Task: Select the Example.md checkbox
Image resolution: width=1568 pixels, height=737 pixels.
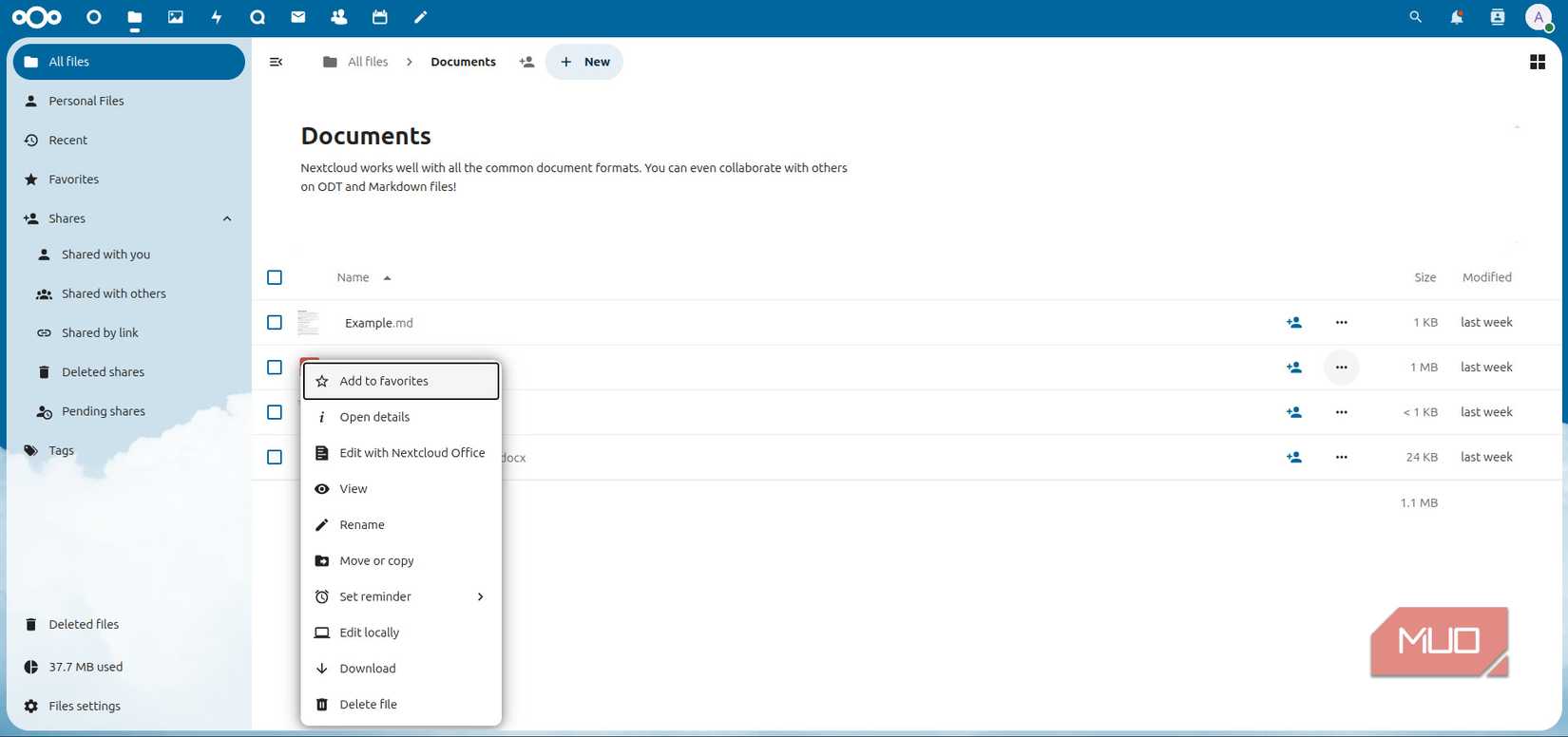Action: [x=275, y=323]
